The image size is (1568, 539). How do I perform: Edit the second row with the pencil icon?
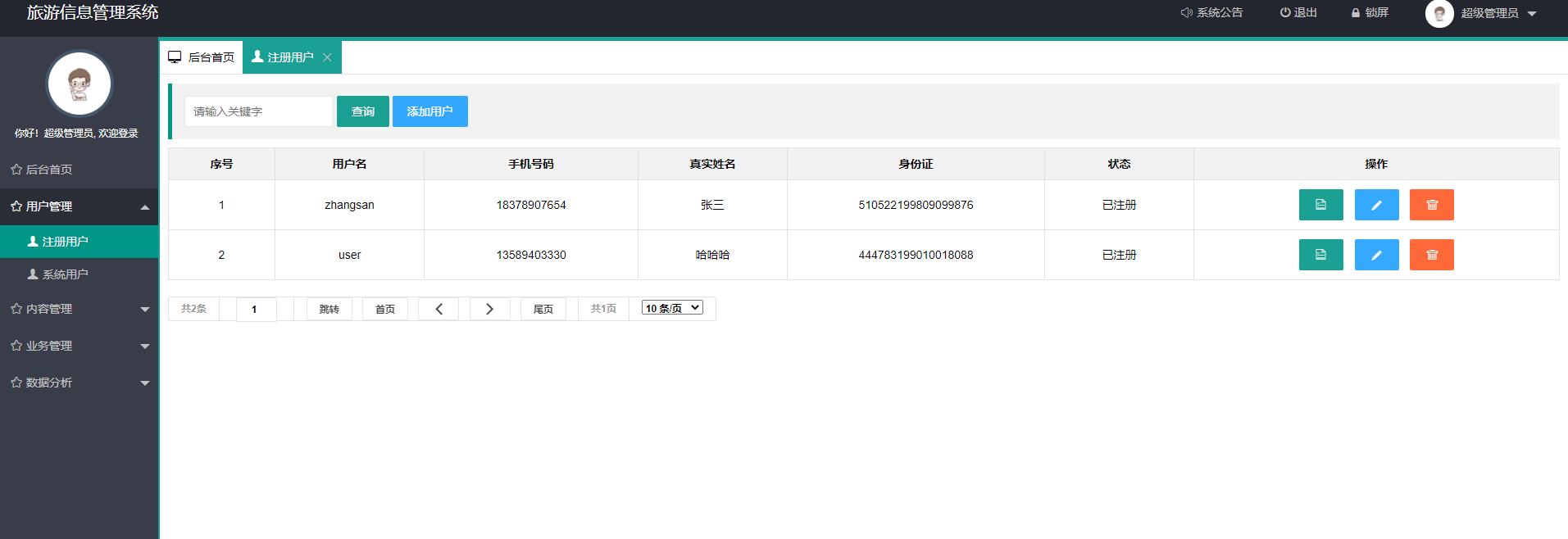pyautogui.click(x=1376, y=255)
